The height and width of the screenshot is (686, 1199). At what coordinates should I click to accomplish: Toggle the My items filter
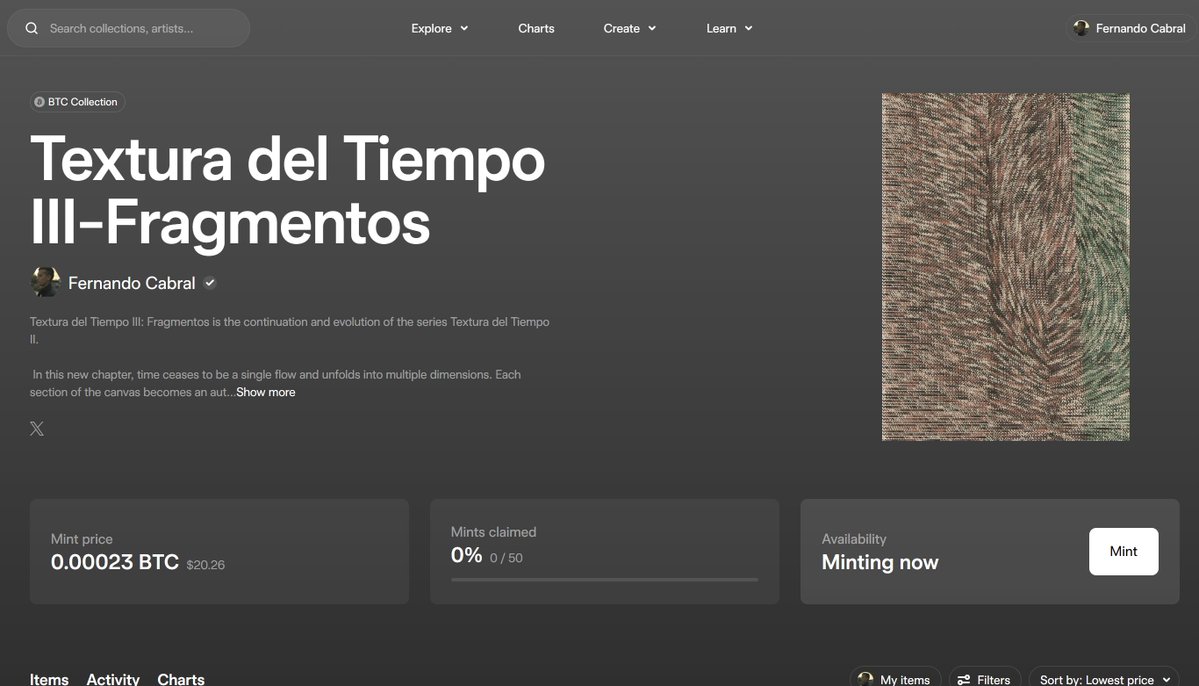pyautogui.click(x=895, y=678)
